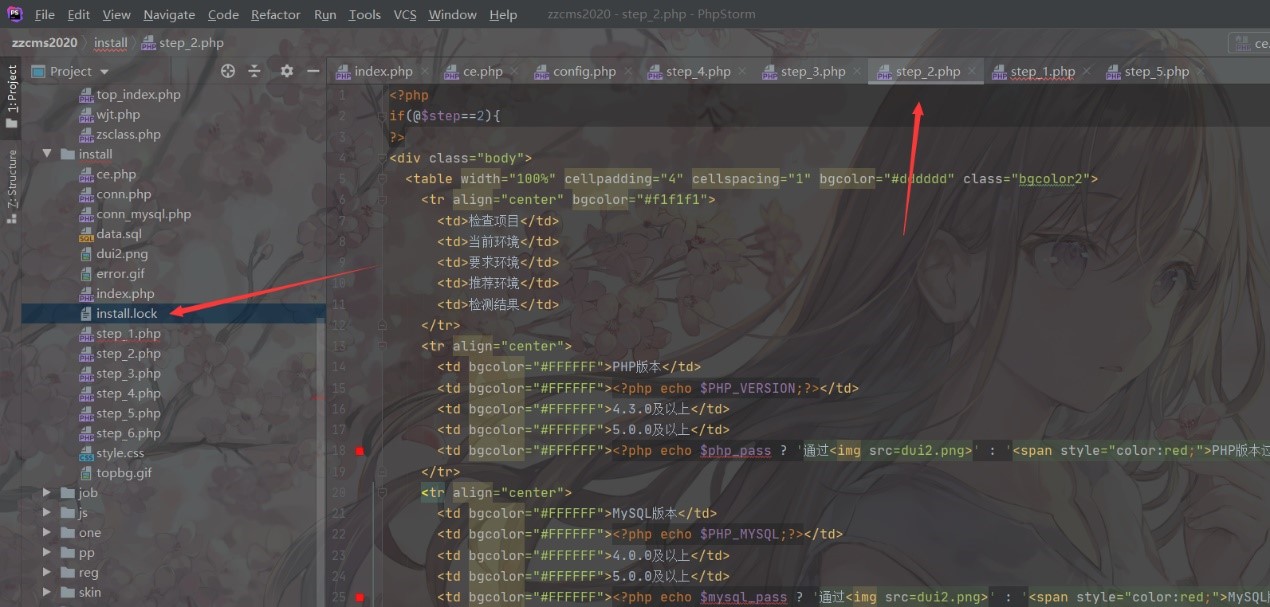Click the PHP icon in step_2.php breadcrumb
This screenshot has width=1270, height=607.
148,43
